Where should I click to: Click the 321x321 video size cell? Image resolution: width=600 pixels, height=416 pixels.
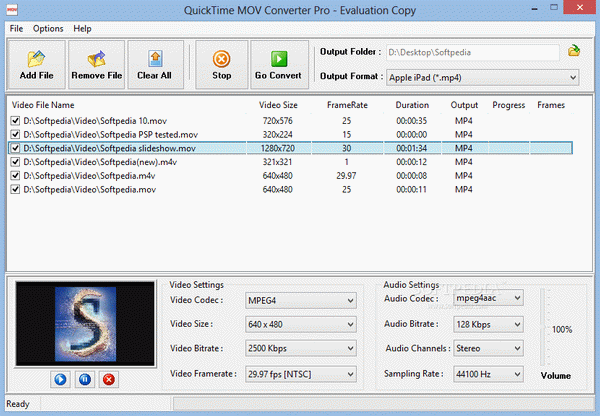277,162
